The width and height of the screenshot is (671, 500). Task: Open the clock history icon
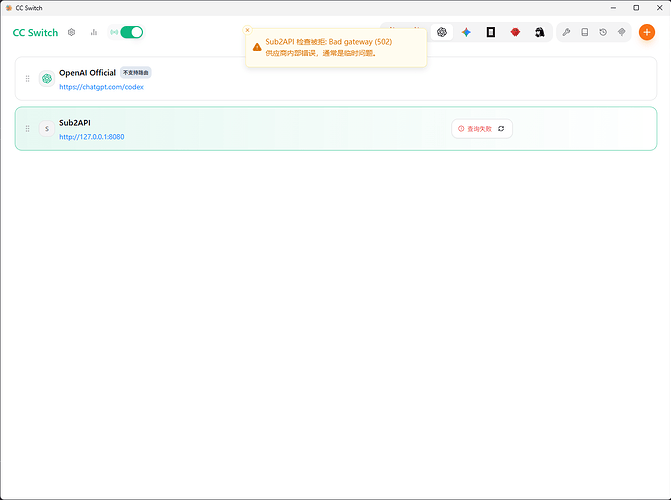tap(603, 32)
